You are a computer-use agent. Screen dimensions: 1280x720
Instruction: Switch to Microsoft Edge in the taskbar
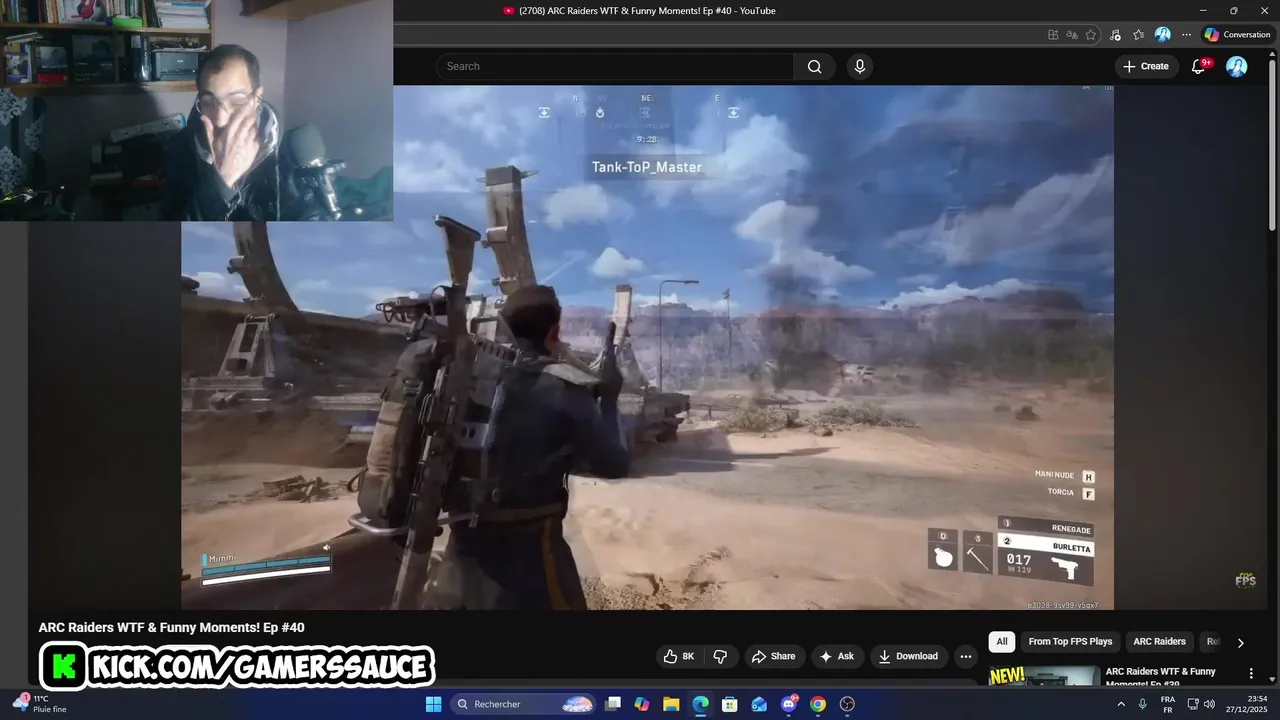[700, 704]
